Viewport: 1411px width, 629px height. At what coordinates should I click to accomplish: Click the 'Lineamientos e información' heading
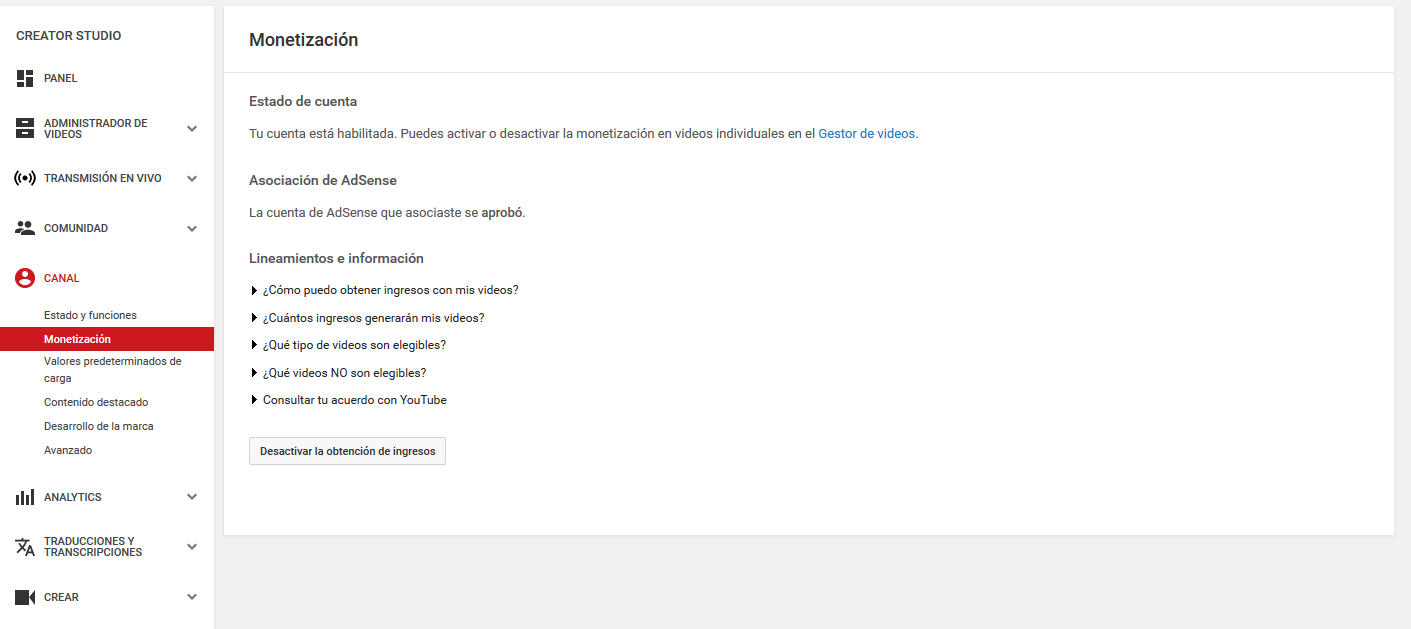click(x=336, y=258)
